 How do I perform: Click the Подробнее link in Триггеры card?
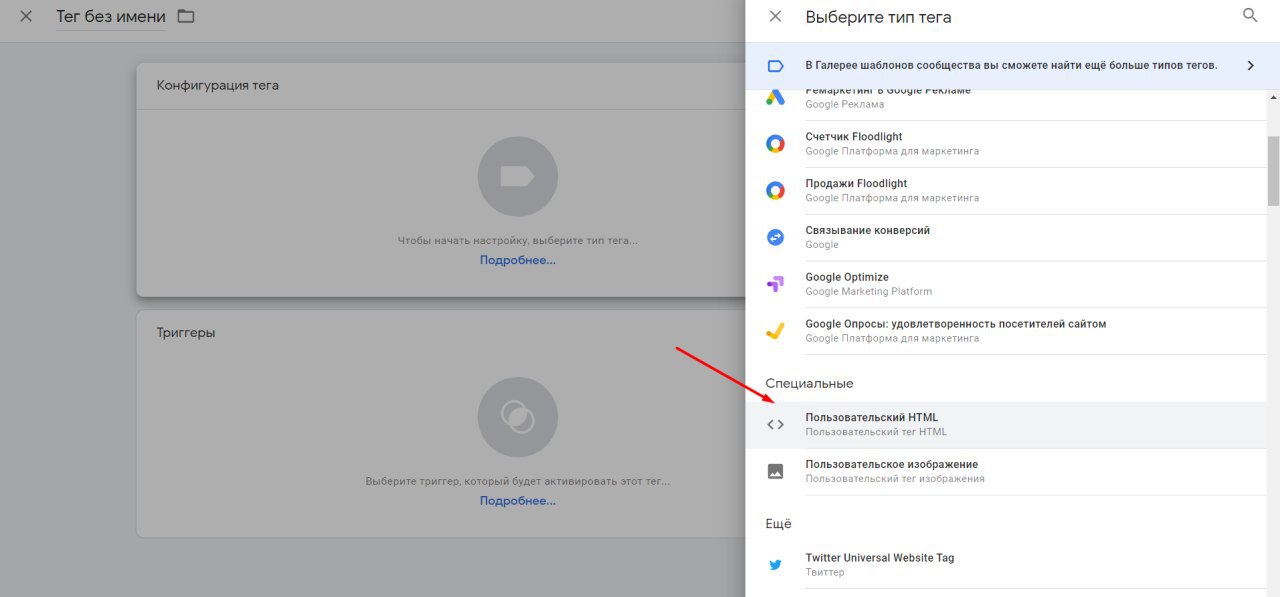point(517,501)
